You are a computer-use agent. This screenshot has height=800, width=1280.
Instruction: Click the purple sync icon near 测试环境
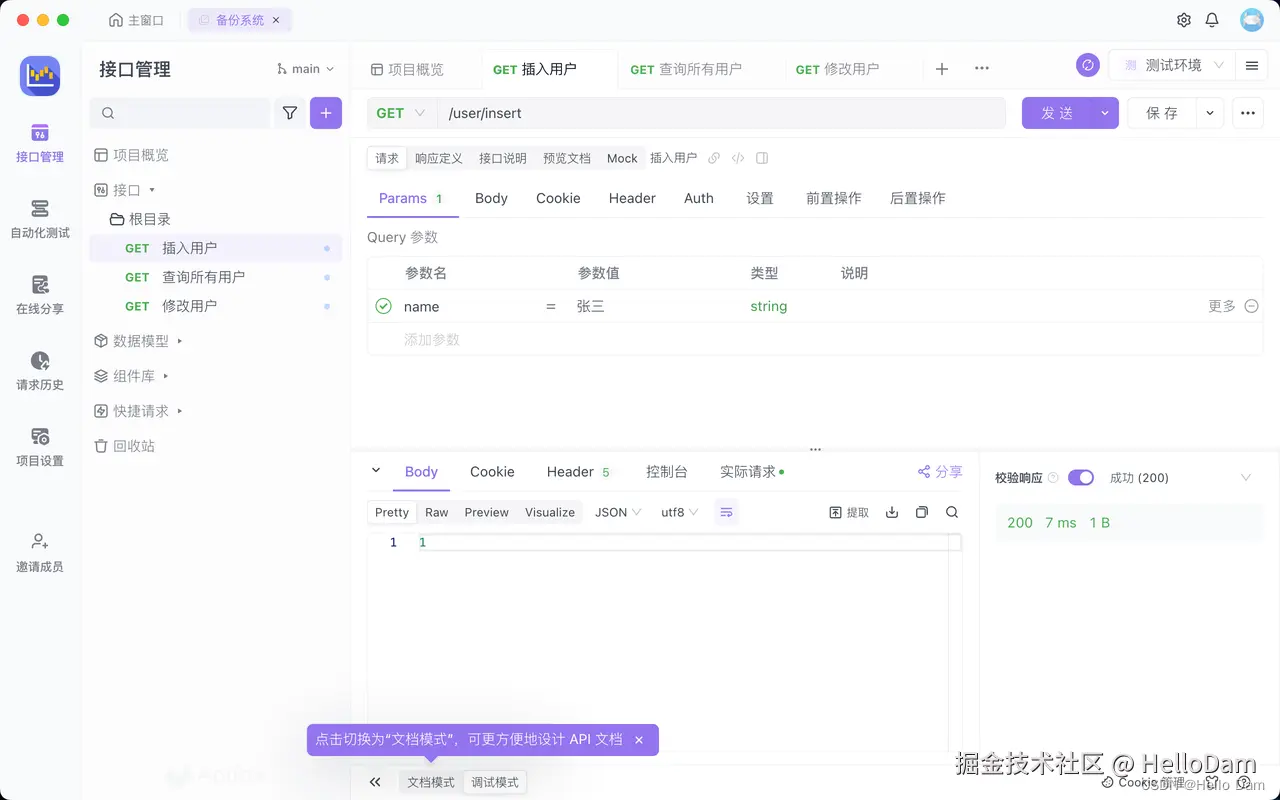point(1088,64)
